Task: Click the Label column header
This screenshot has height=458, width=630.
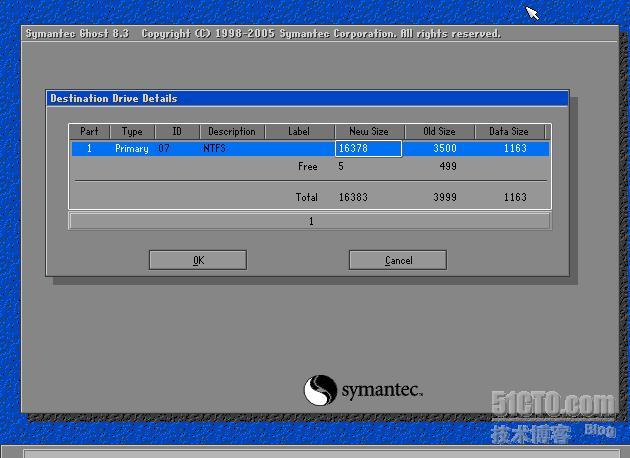Action: point(299,131)
